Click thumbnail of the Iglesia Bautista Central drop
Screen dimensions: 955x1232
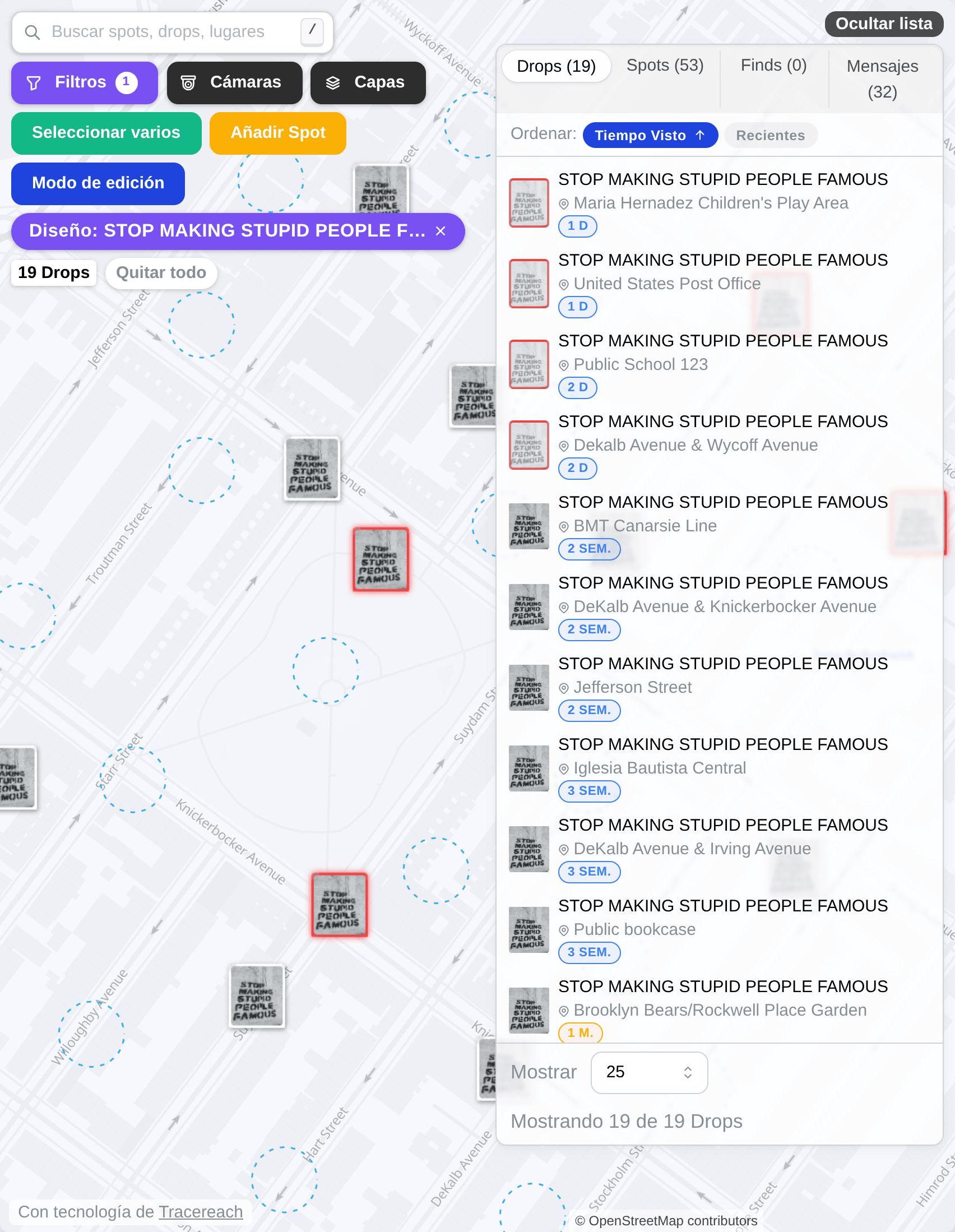(529, 768)
